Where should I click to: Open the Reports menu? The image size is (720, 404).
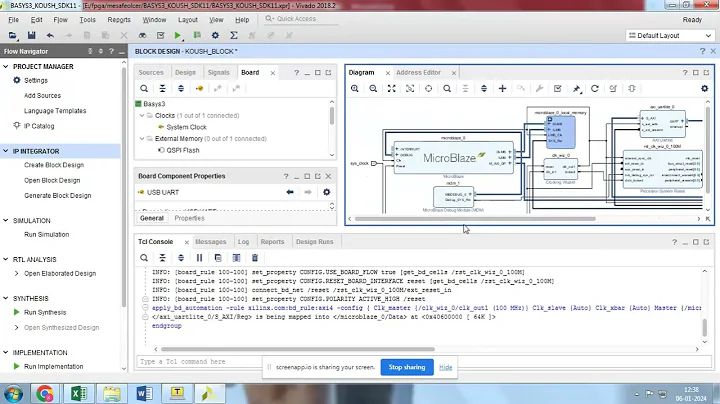[x=119, y=20]
